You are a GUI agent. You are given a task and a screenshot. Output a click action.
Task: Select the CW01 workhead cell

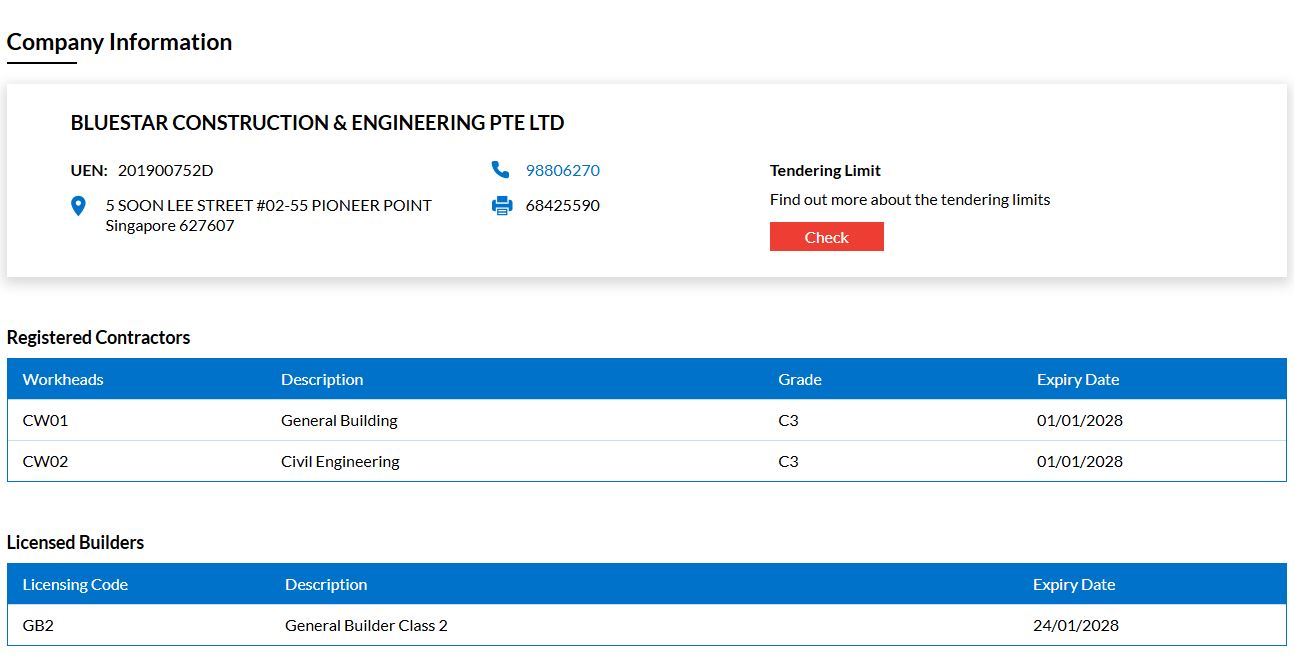[x=45, y=421]
